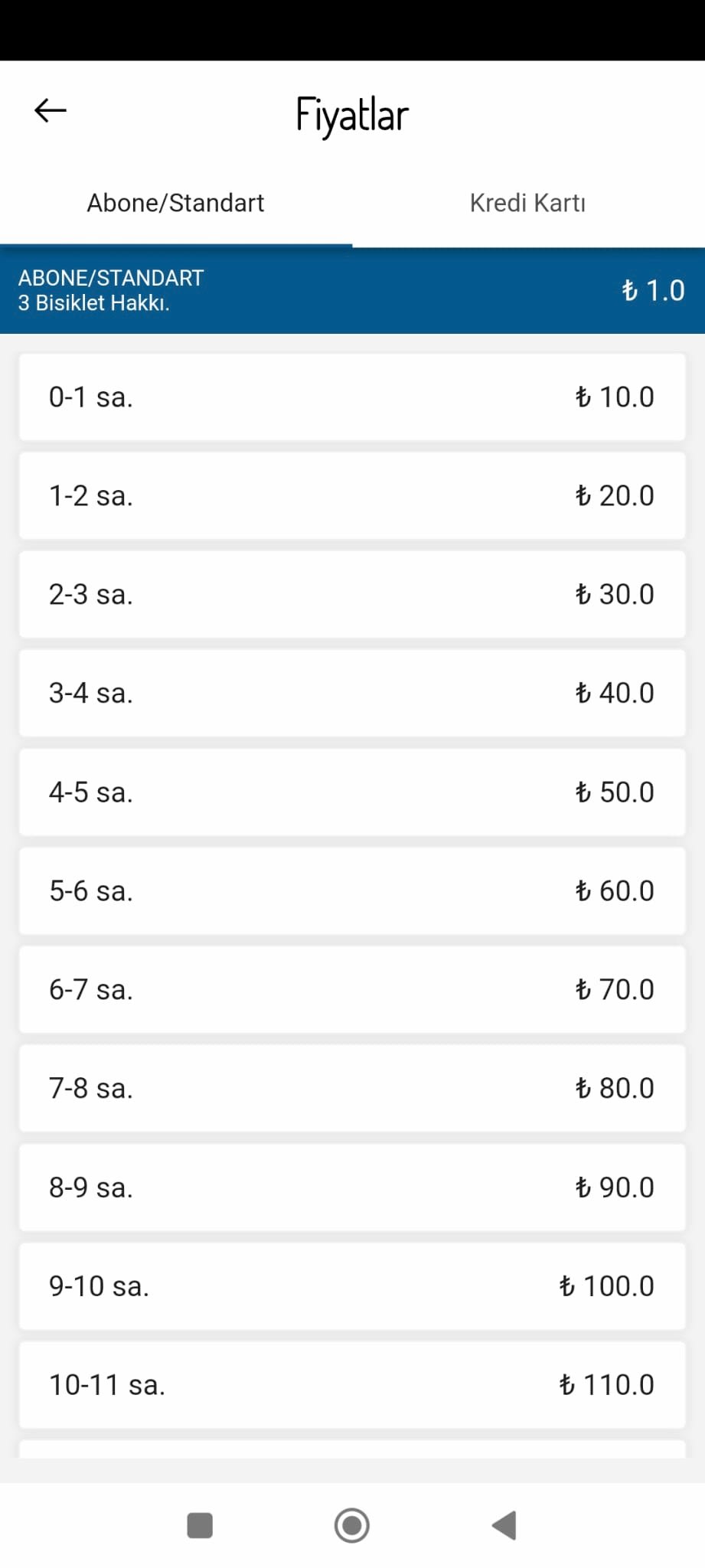Tap the 10-11 sa. list item
This screenshot has width=705, height=1568.
[352, 1384]
